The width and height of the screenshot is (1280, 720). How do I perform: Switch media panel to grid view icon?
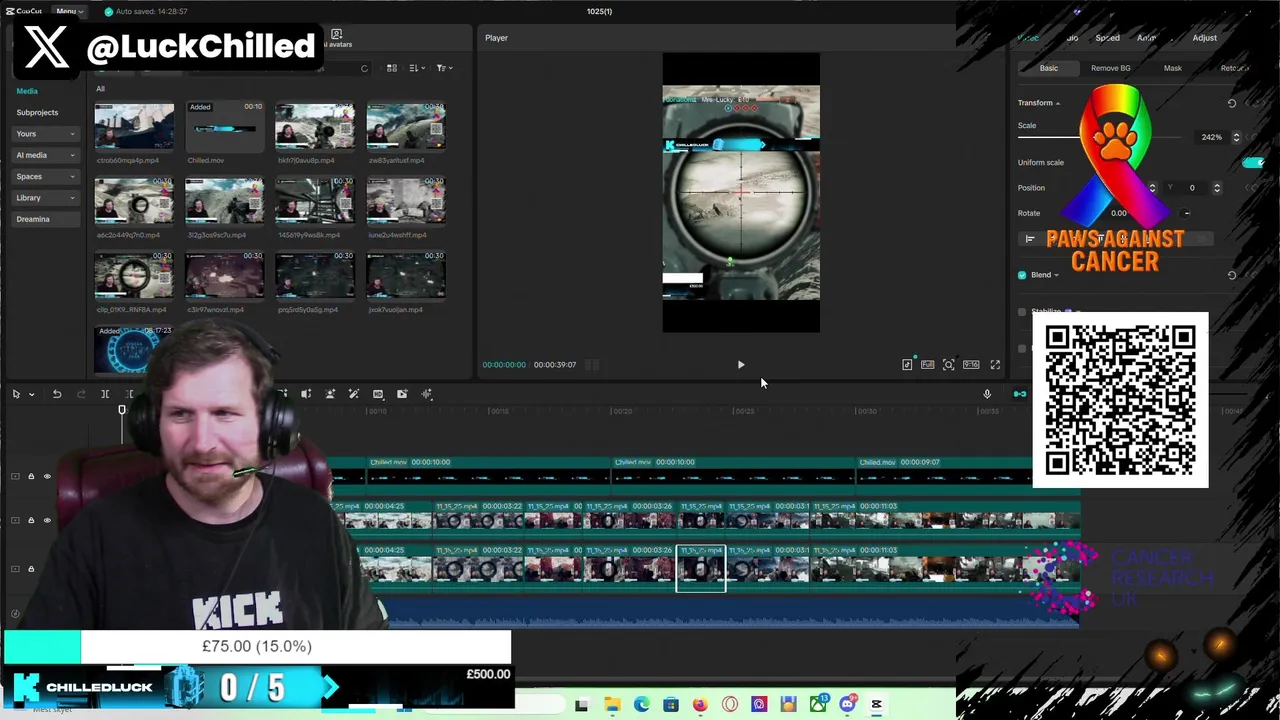coord(392,68)
